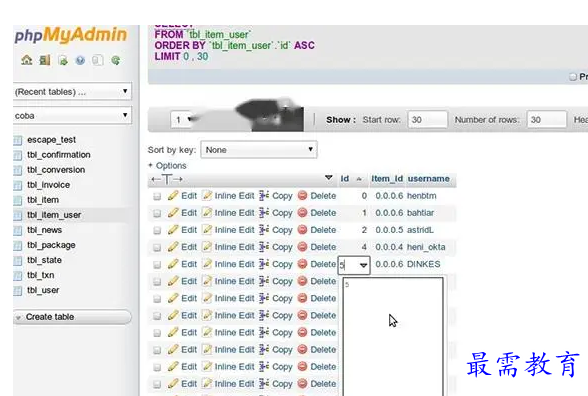The image size is (588, 396).
Task: Click ascending sort arrow beside id
Action: (359, 179)
